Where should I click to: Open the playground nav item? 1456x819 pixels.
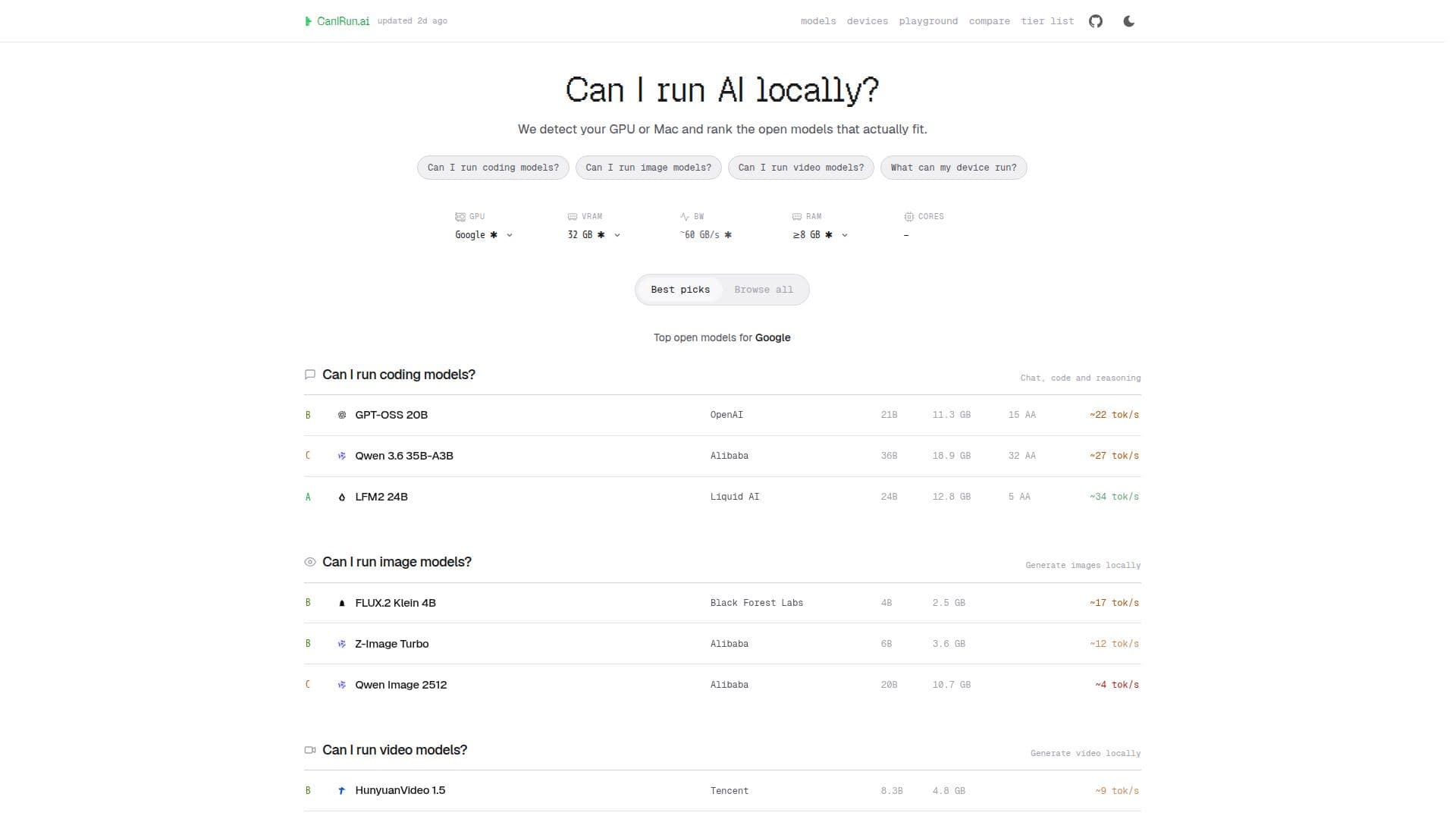pyautogui.click(x=928, y=21)
